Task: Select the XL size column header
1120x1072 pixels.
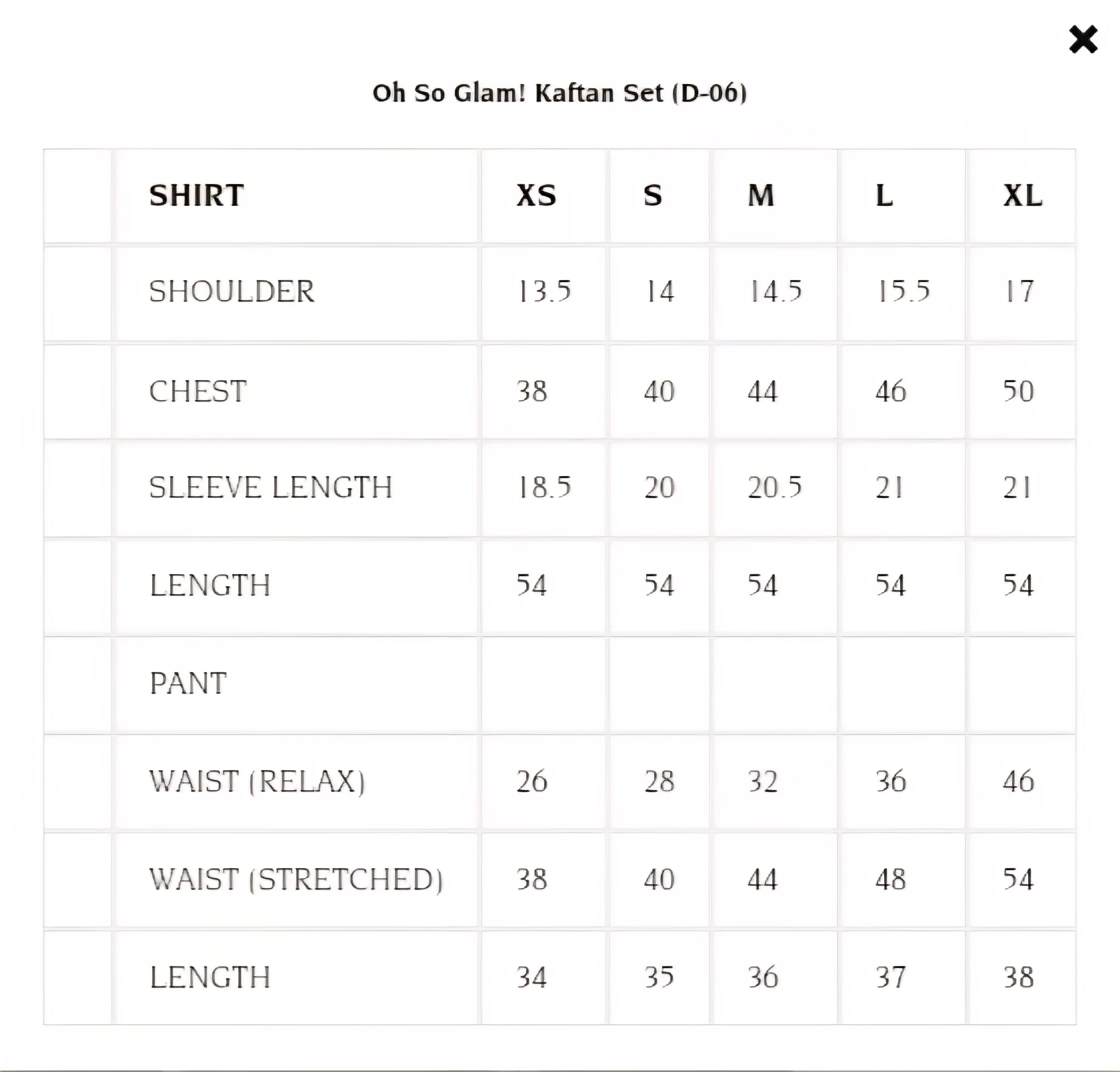Action: (x=1023, y=195)
